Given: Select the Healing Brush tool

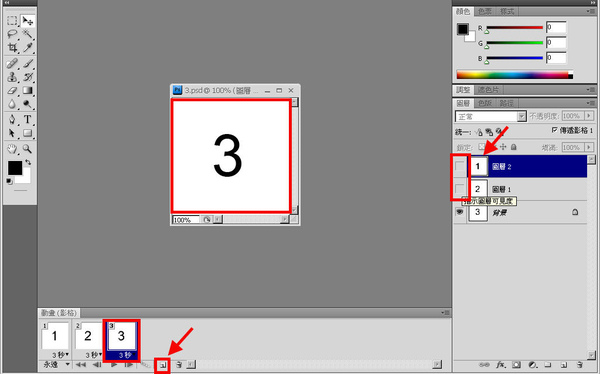Looking at the screenshot, I should 12,63.
